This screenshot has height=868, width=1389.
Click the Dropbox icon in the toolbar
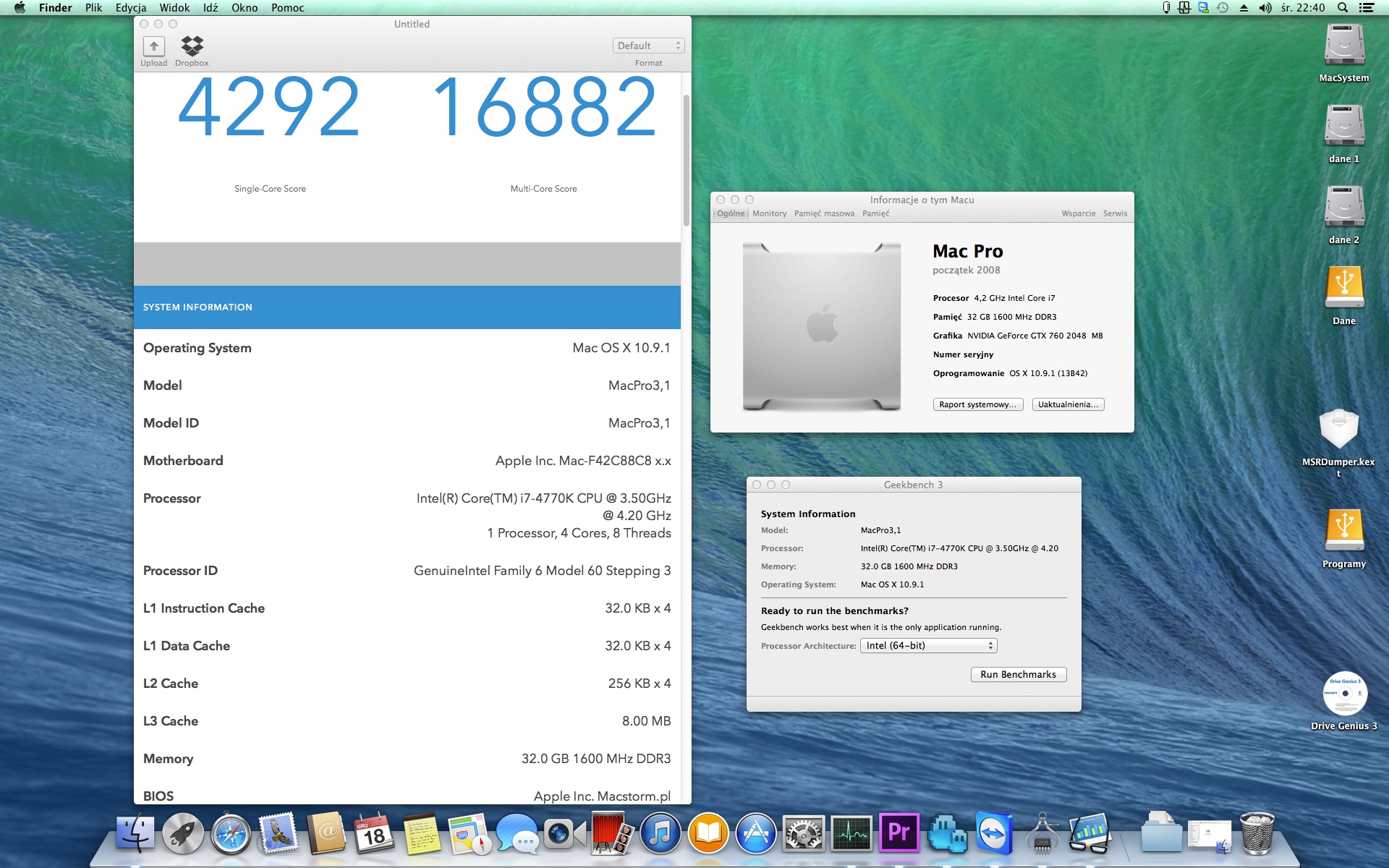pyautogui.click(x=192, y=46)
